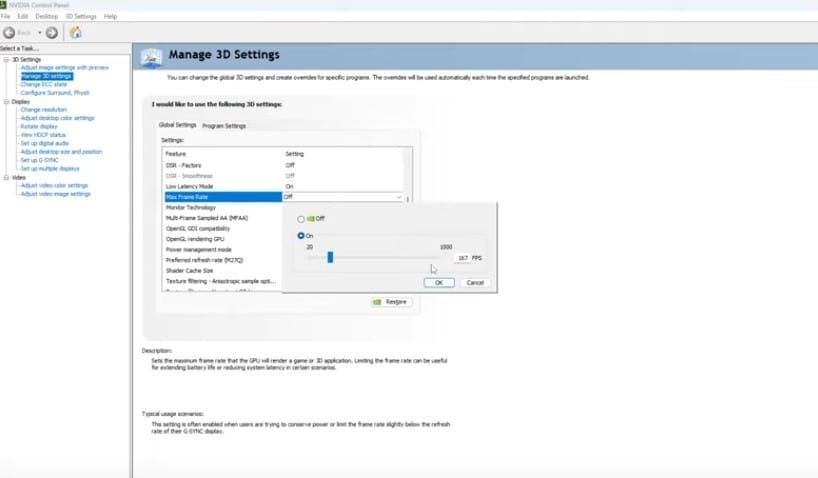The width and height of the screenshot is (818, 478).
Task: Select the Monitor Technology row
Action: pyautogui.click(x=223, y=207)
